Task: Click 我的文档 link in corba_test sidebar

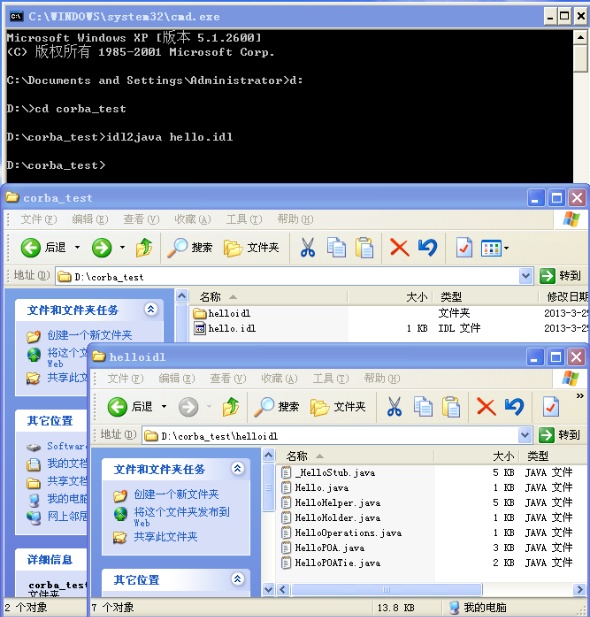Action: [x=67, y=464]
